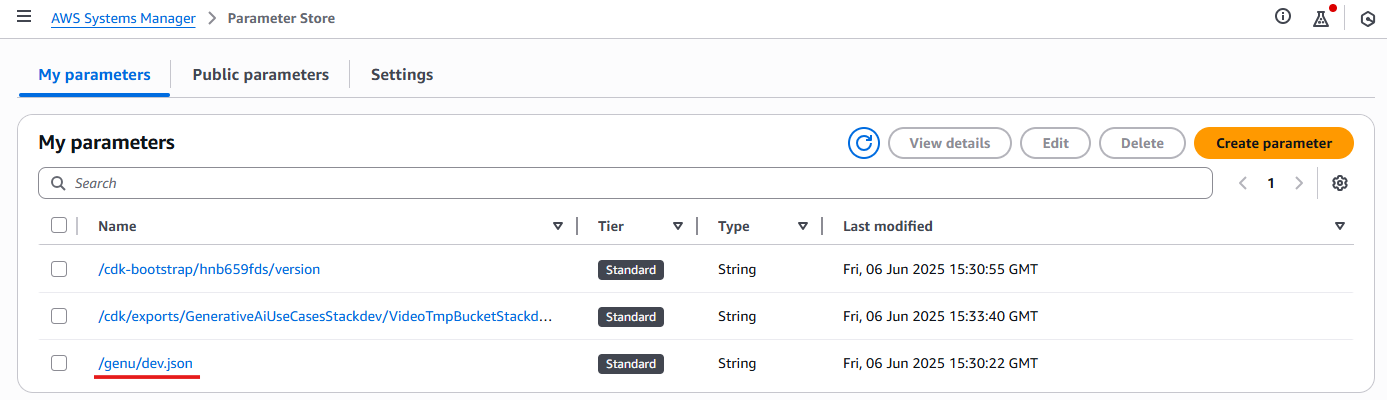The image size is (1387, 400).
Task: Open the /genu/dev.json parameter
Action: tap(145, 363)
